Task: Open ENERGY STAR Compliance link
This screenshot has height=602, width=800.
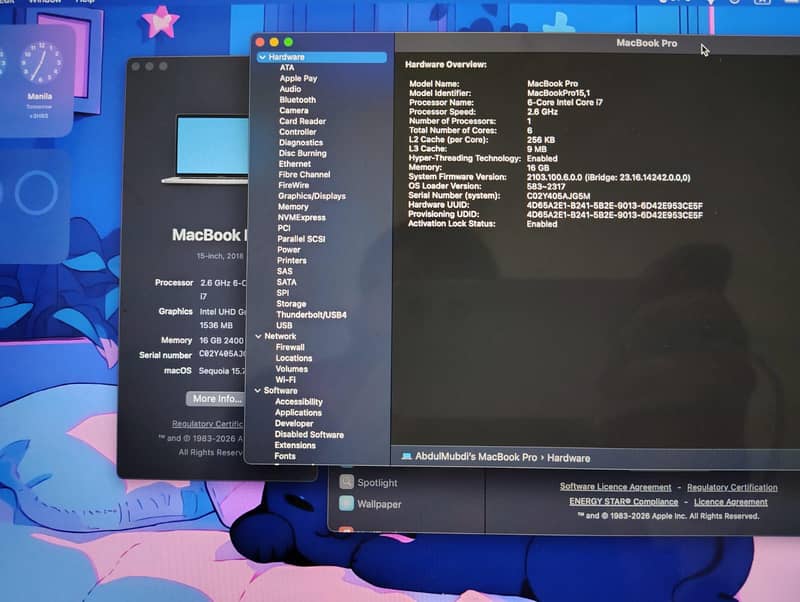Action: pyautogui.click(x=623, y=501)
